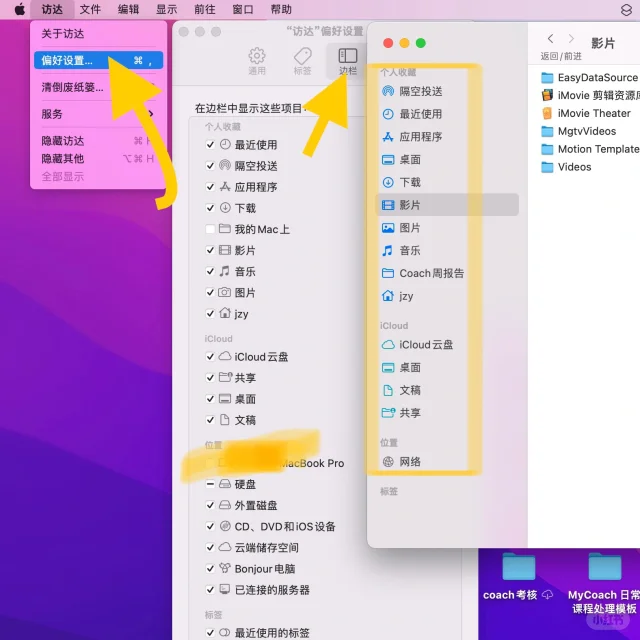The height and width of the screenshot is (640, 640).
Task: Choose 清倒废纸篓… menu entry
Action: [98, 87]
